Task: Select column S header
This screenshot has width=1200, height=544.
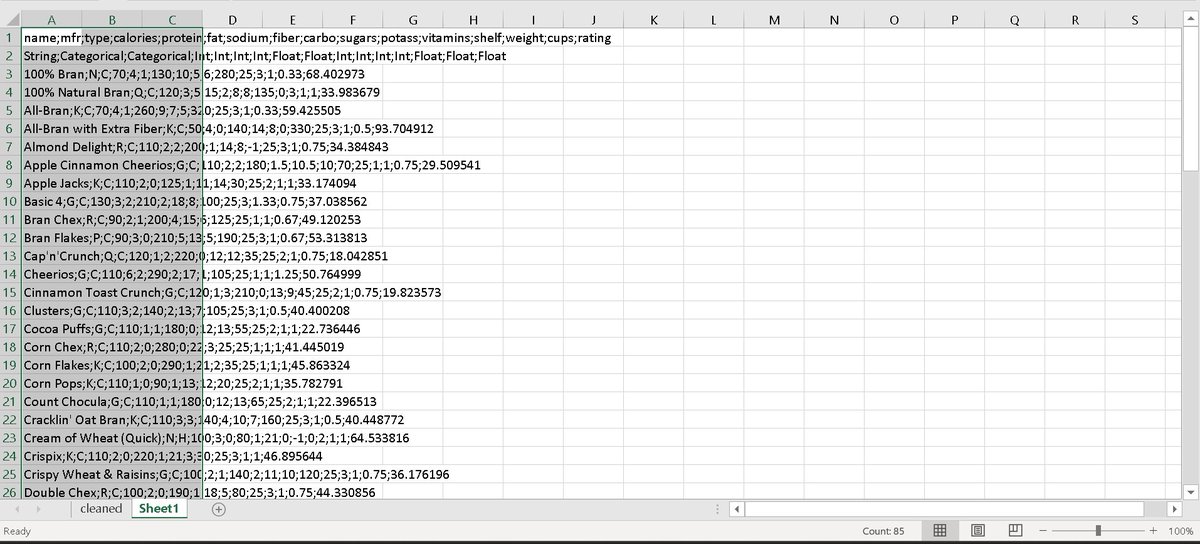Action: [1135, 18]
